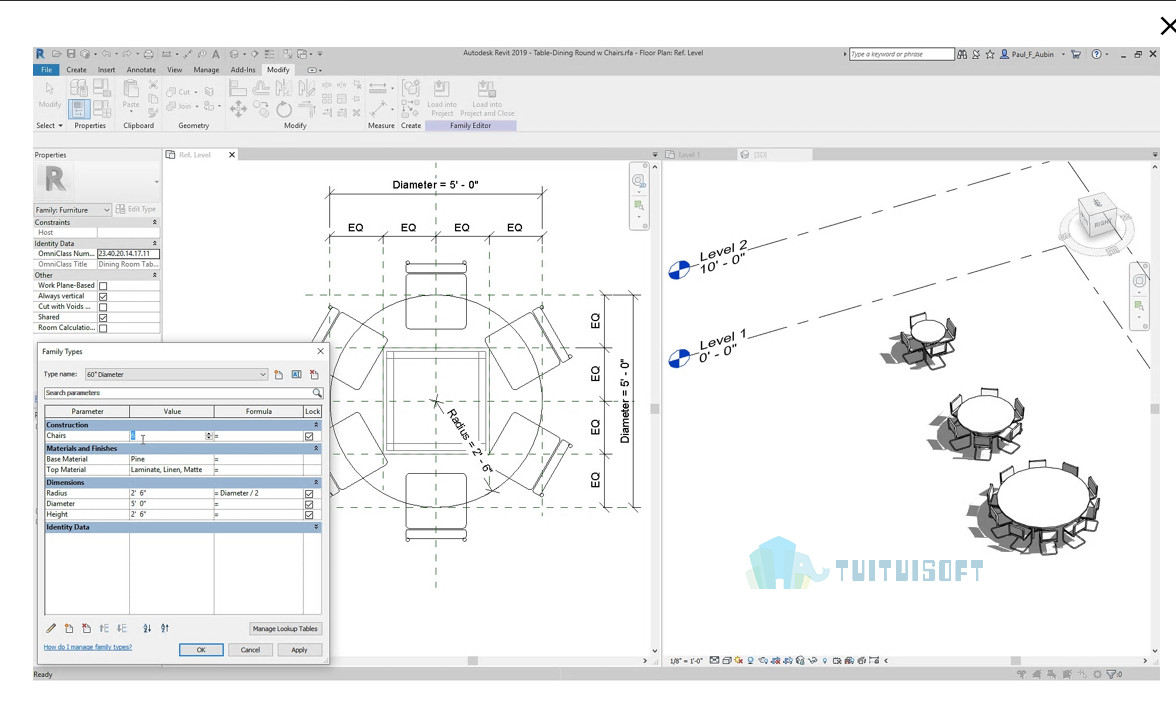1176x703 pixels.
Task: Toggle the lock checkbox for Radius
Action: (309, 494)
